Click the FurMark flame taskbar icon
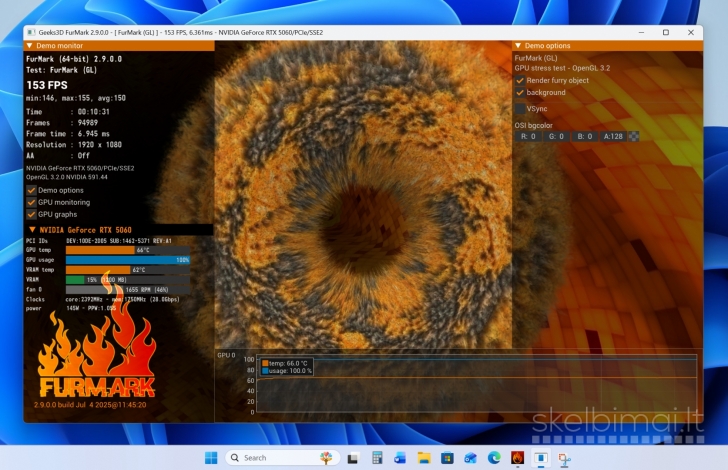Image resolution: width=728 pixels, height=470 pixels. point(517,458)
